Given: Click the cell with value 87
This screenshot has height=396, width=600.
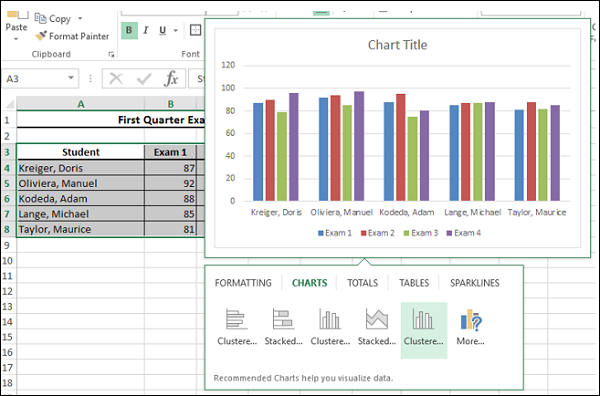Looking at the screenshot, I should 170,168.
